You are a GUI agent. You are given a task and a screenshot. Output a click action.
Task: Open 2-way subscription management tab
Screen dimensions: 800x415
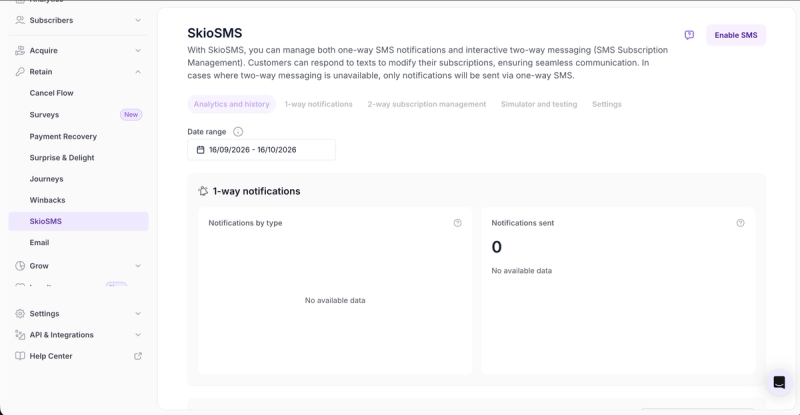[x=427, y=104]
